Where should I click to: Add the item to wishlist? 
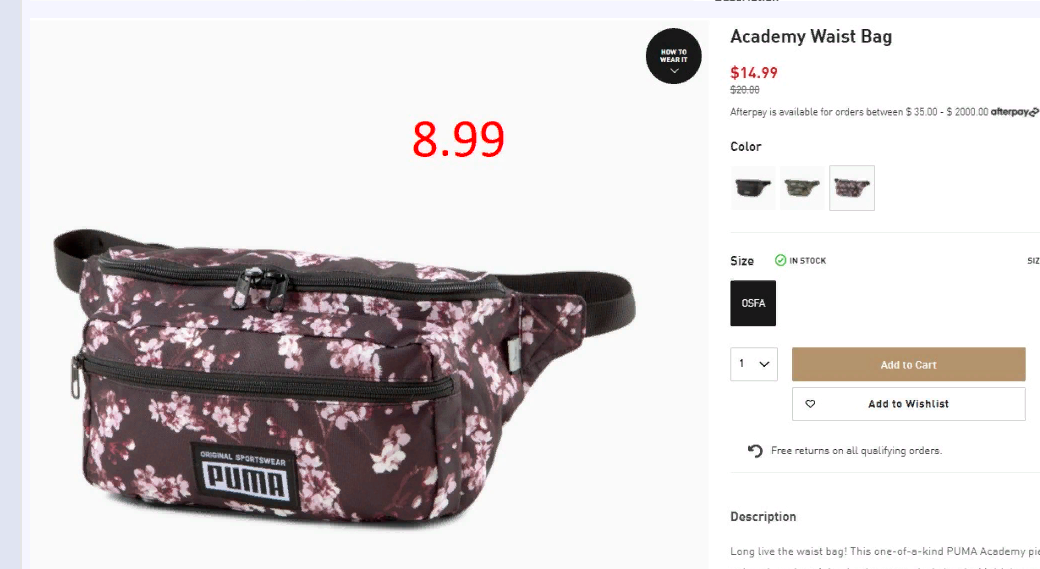click(x=908, y=404)
